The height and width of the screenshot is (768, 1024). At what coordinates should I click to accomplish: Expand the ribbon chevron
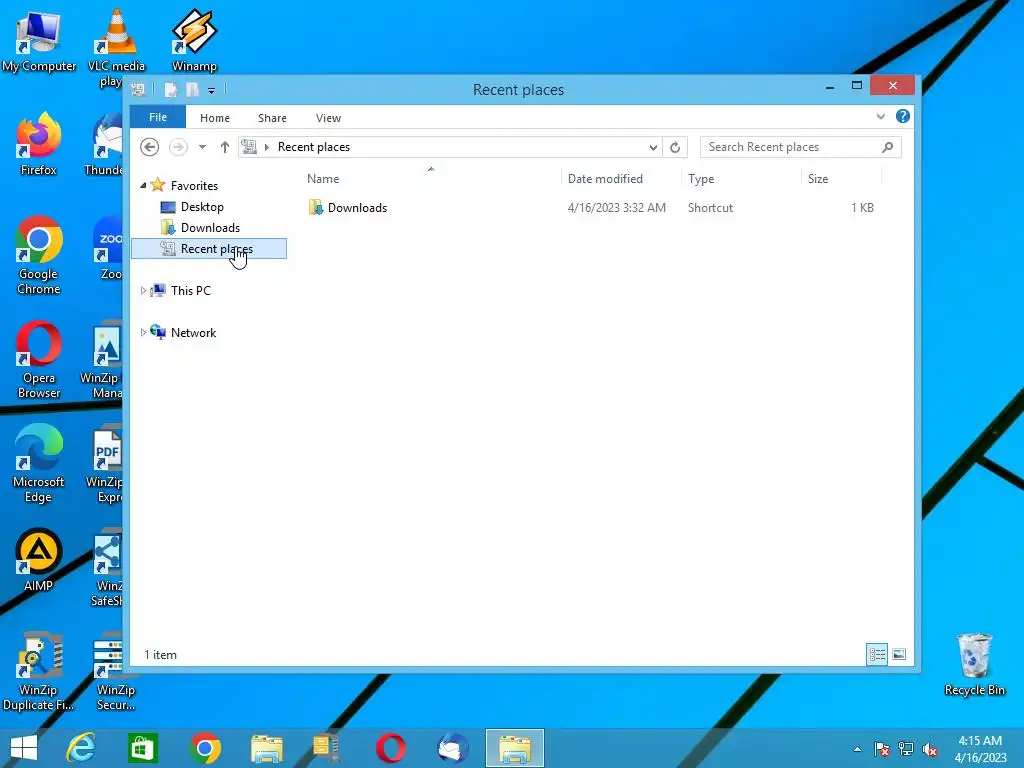click(880, 117)
